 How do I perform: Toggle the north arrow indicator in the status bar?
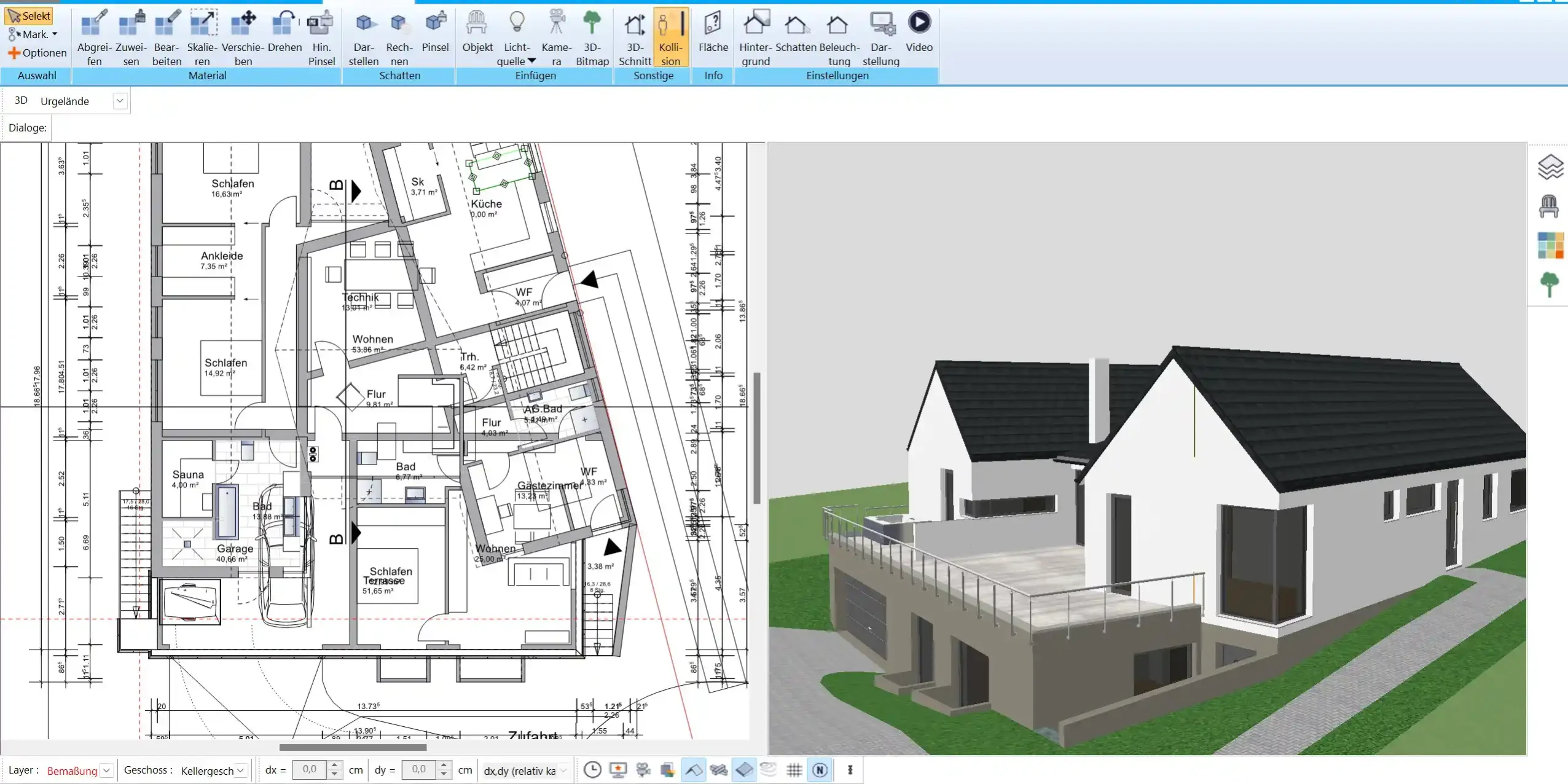click(821, 770)
